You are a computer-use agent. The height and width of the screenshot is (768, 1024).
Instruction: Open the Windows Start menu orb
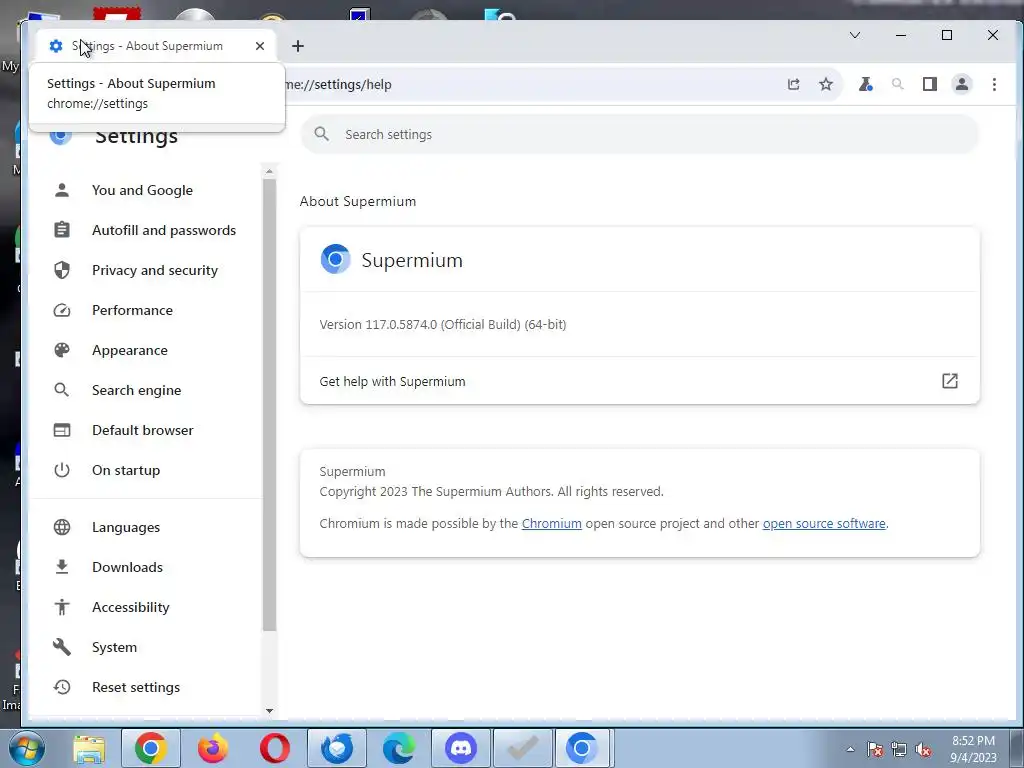point(27,748)
